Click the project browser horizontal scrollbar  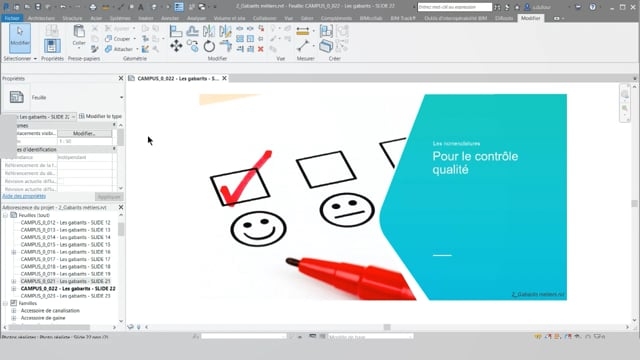(49, 327)
